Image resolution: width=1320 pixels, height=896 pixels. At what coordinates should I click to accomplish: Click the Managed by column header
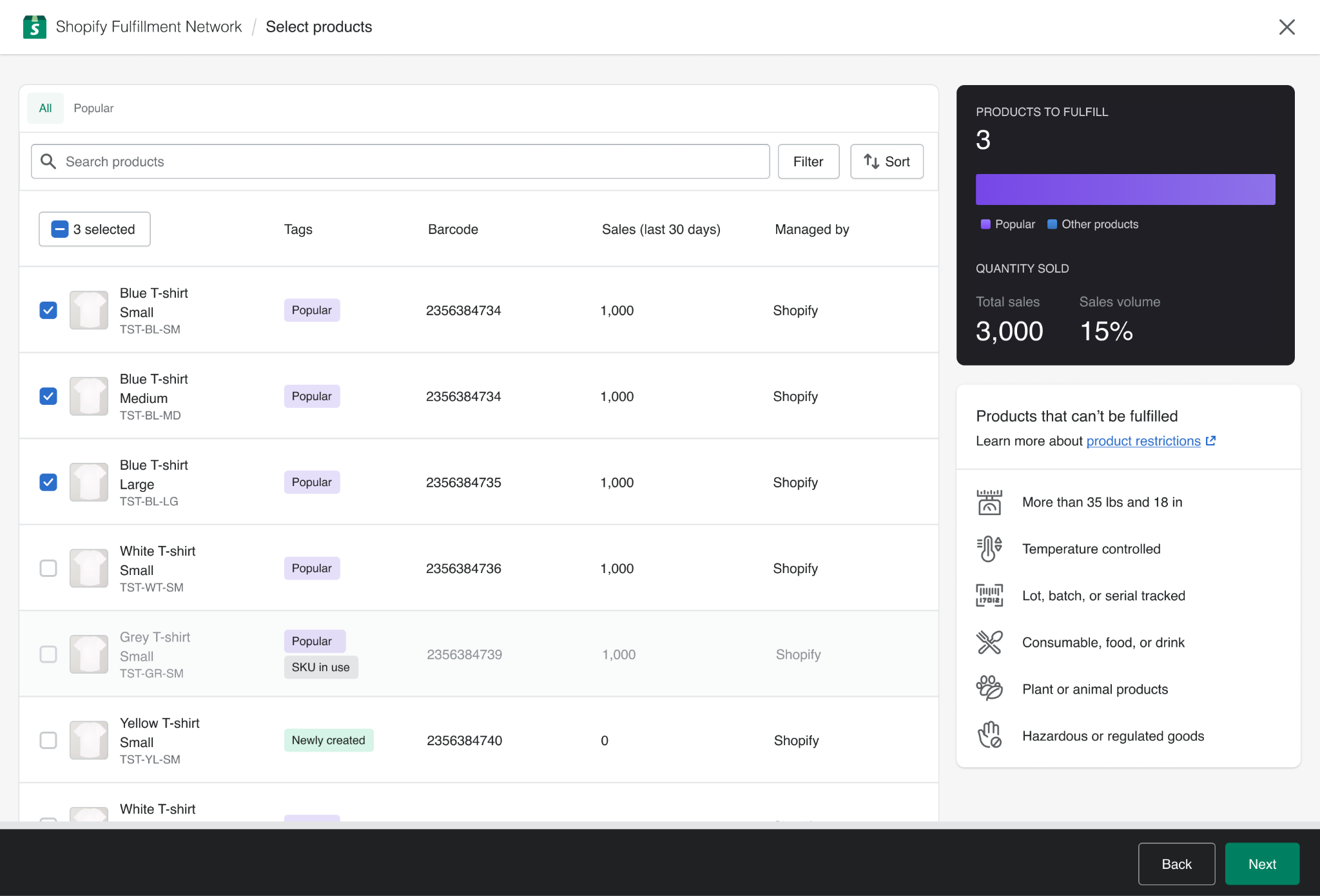(812, 229)
